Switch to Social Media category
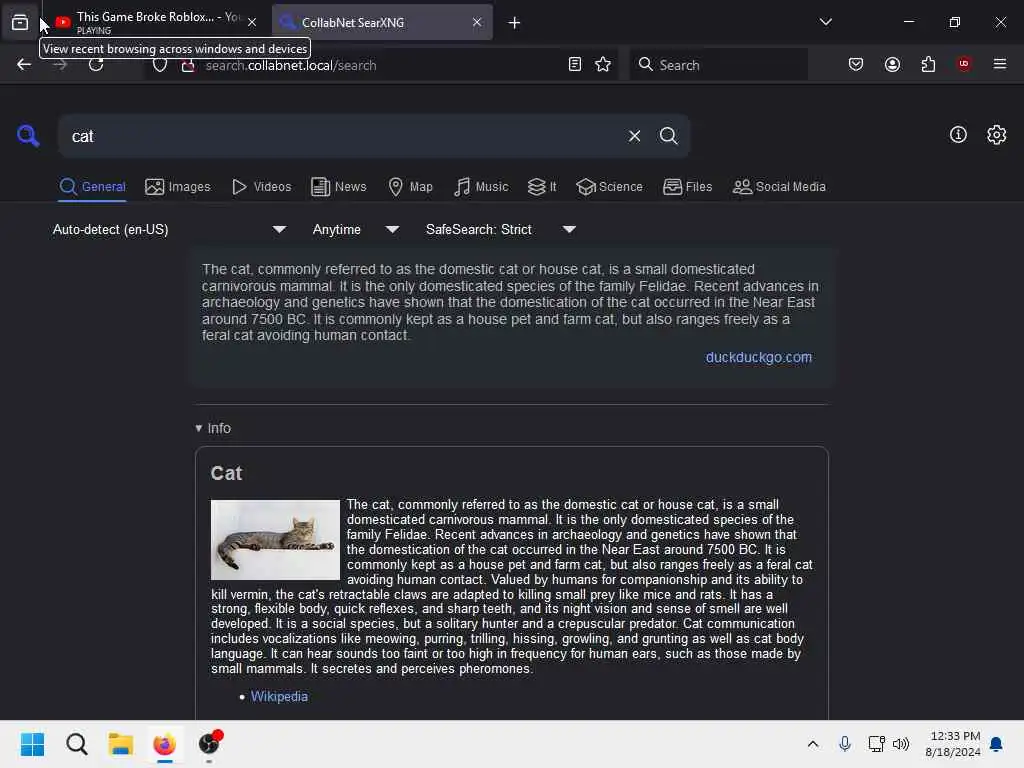 779,187
